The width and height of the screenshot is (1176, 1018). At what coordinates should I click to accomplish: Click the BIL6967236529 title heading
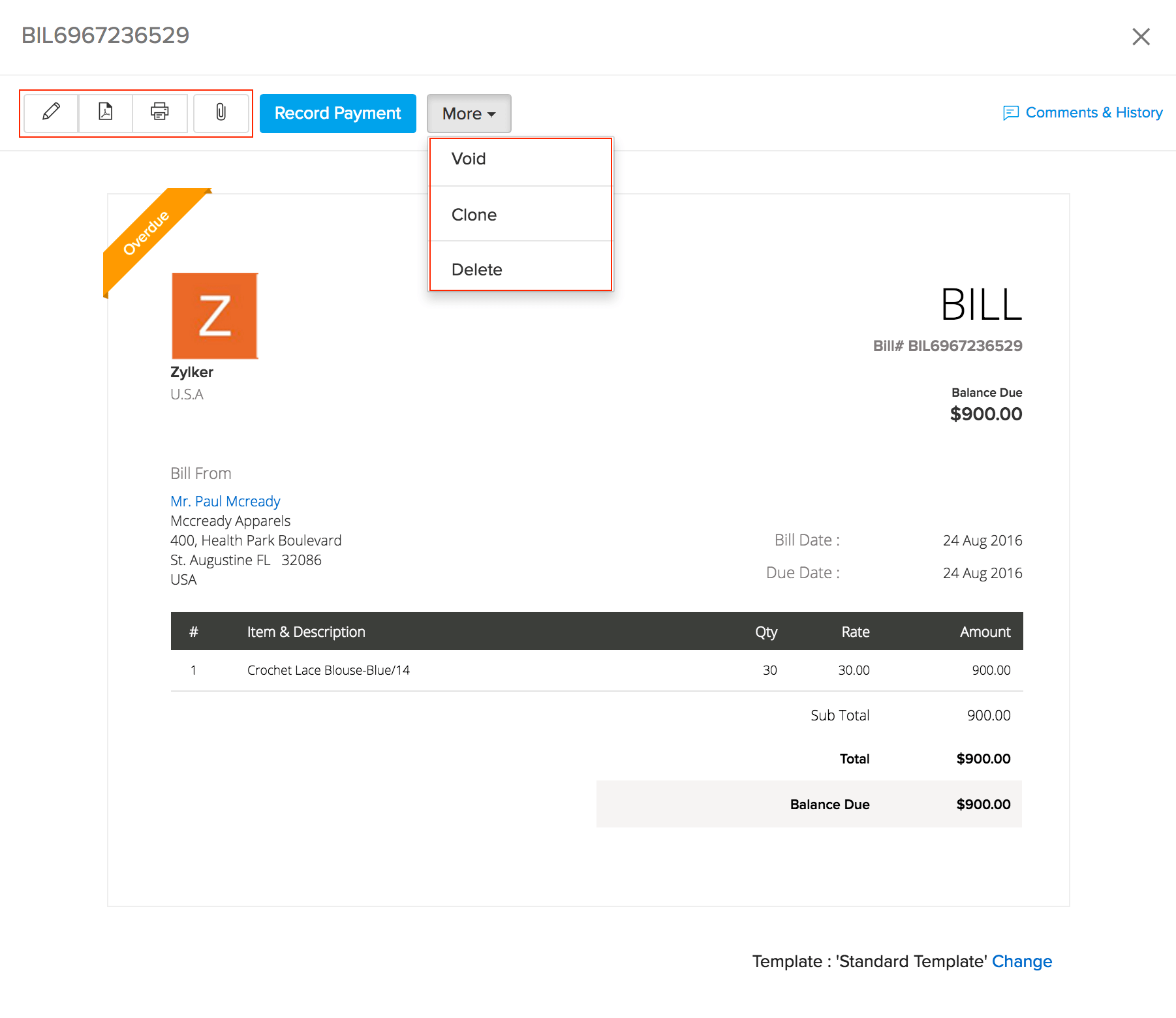[x=105, y=35]
